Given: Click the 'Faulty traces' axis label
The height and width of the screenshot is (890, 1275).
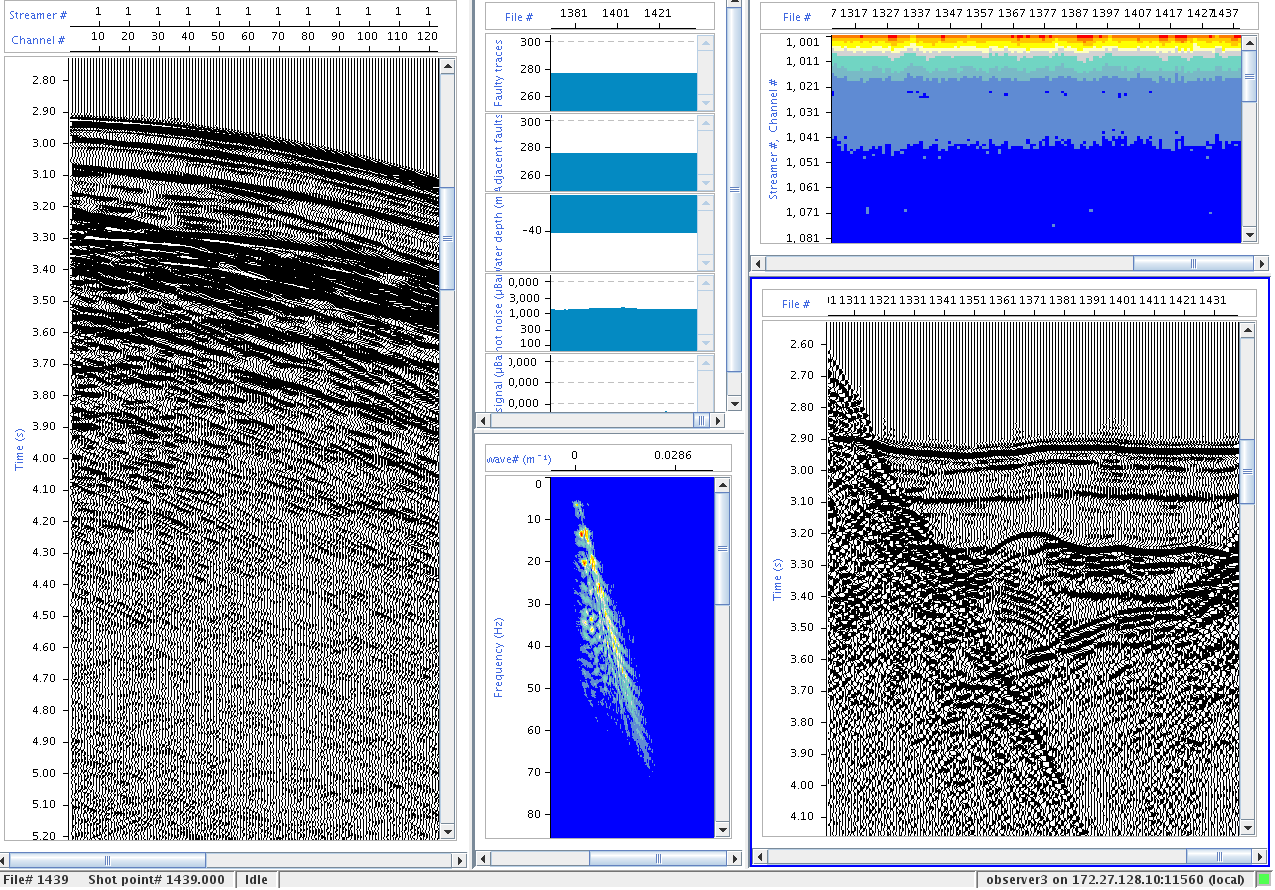Looking at the screenshot, I should pyautogui.click(x=498, y=72).
